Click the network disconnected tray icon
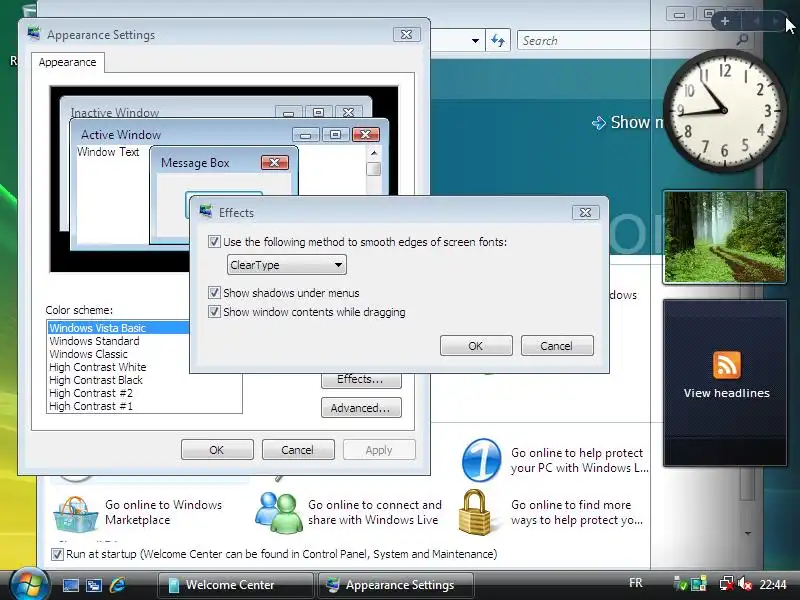The image size is (800, 600). click(727, 583)
